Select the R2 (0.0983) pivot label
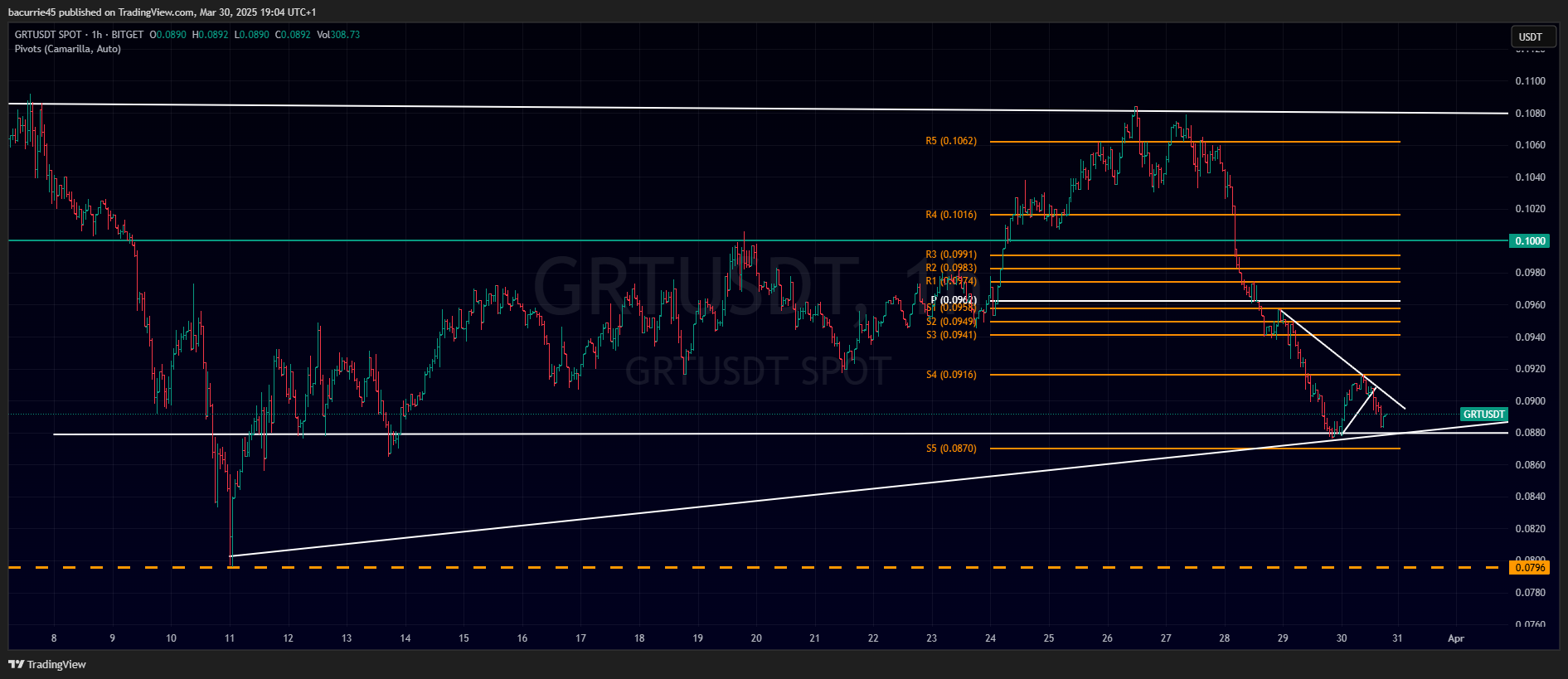 click(951, 268)
